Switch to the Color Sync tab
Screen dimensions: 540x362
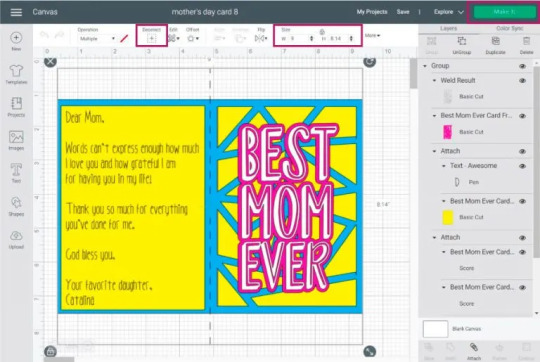tap(510, 28)
